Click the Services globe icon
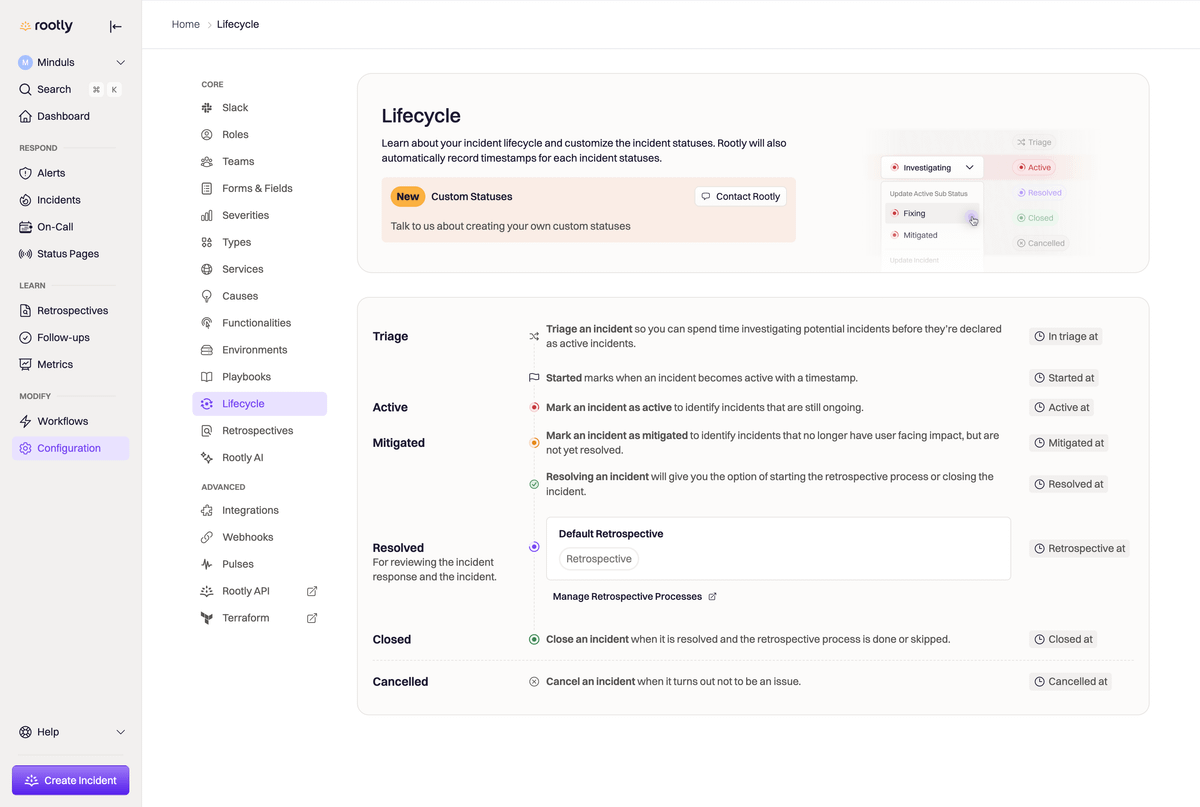The image size is (1200, 807). click(x=207, y=269)
